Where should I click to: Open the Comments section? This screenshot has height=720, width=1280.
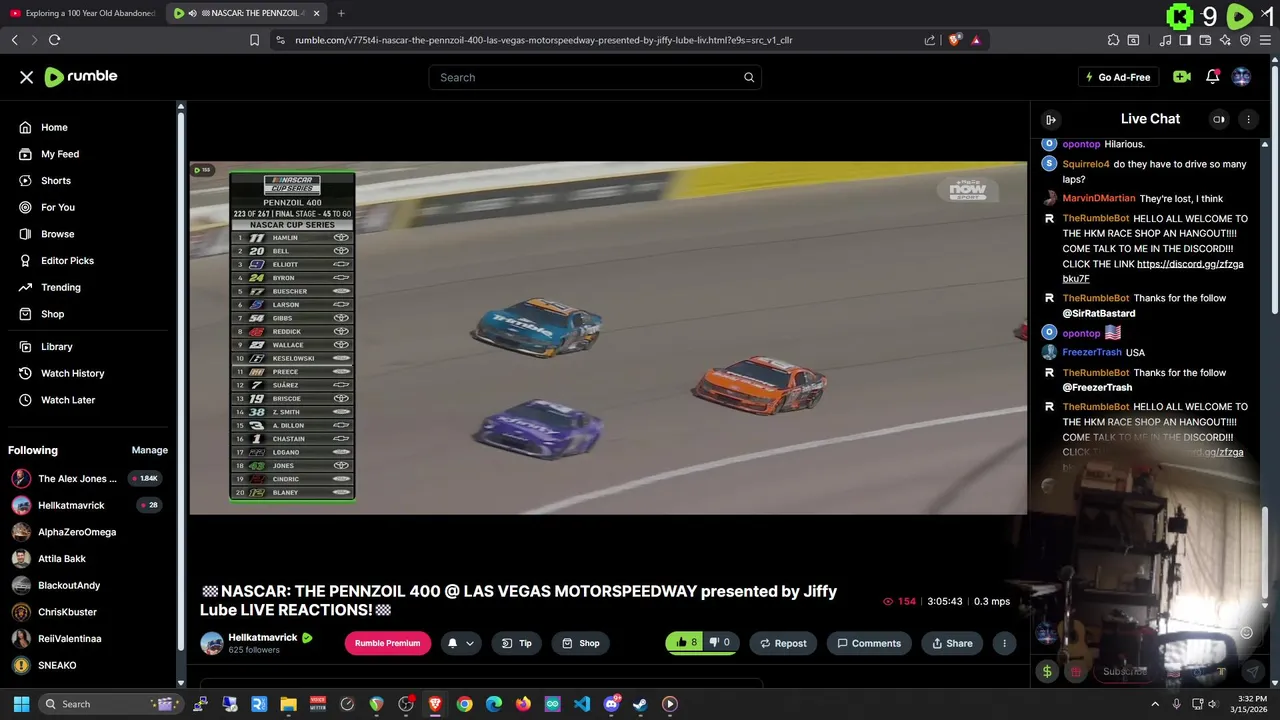(869, 643)
